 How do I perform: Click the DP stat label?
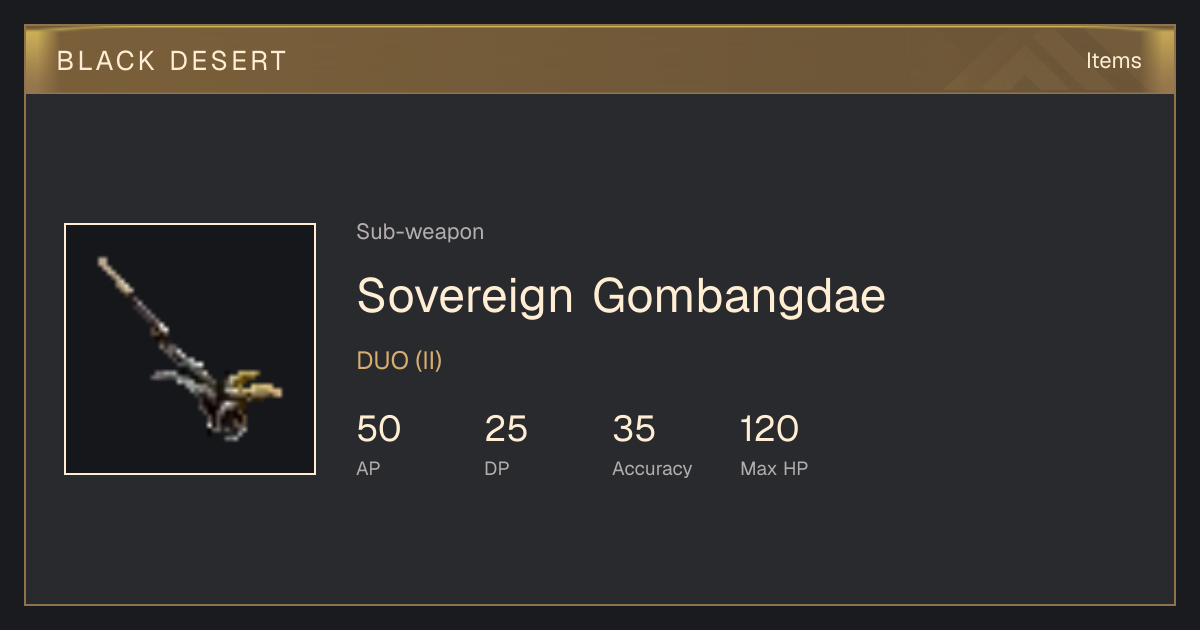click(x=496, y=468)
